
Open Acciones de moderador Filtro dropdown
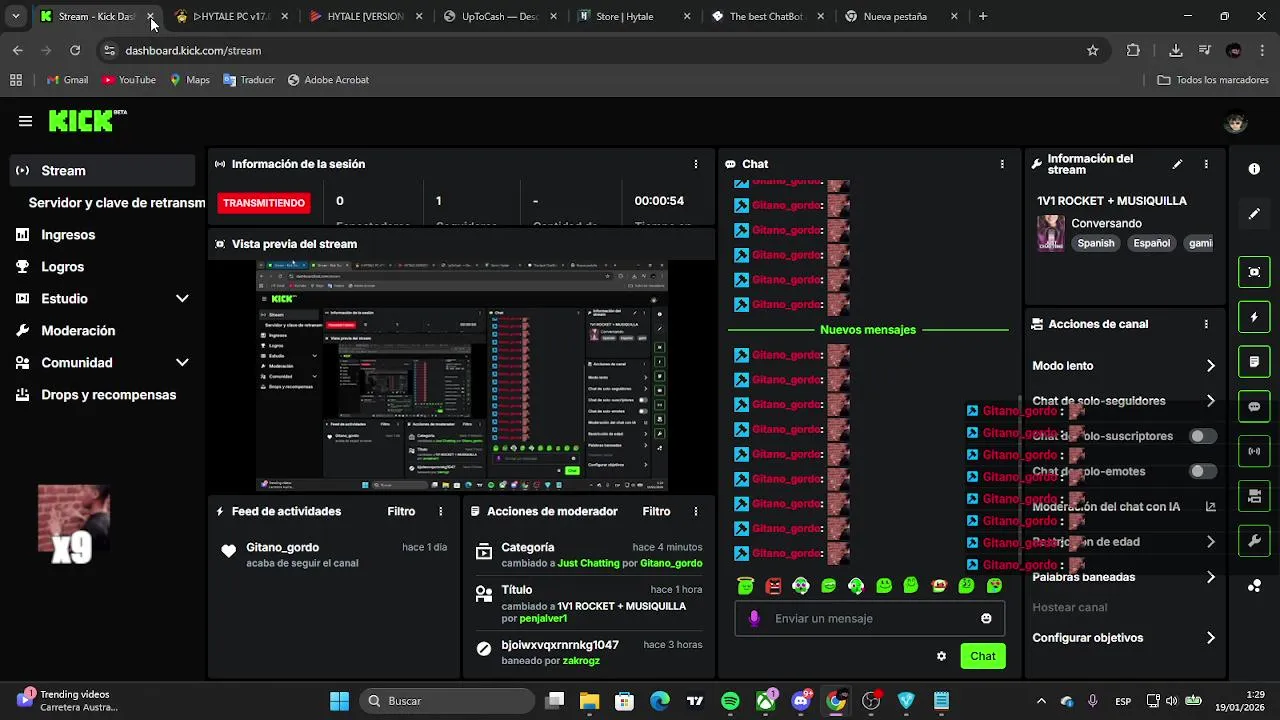[x=656, y=511]
